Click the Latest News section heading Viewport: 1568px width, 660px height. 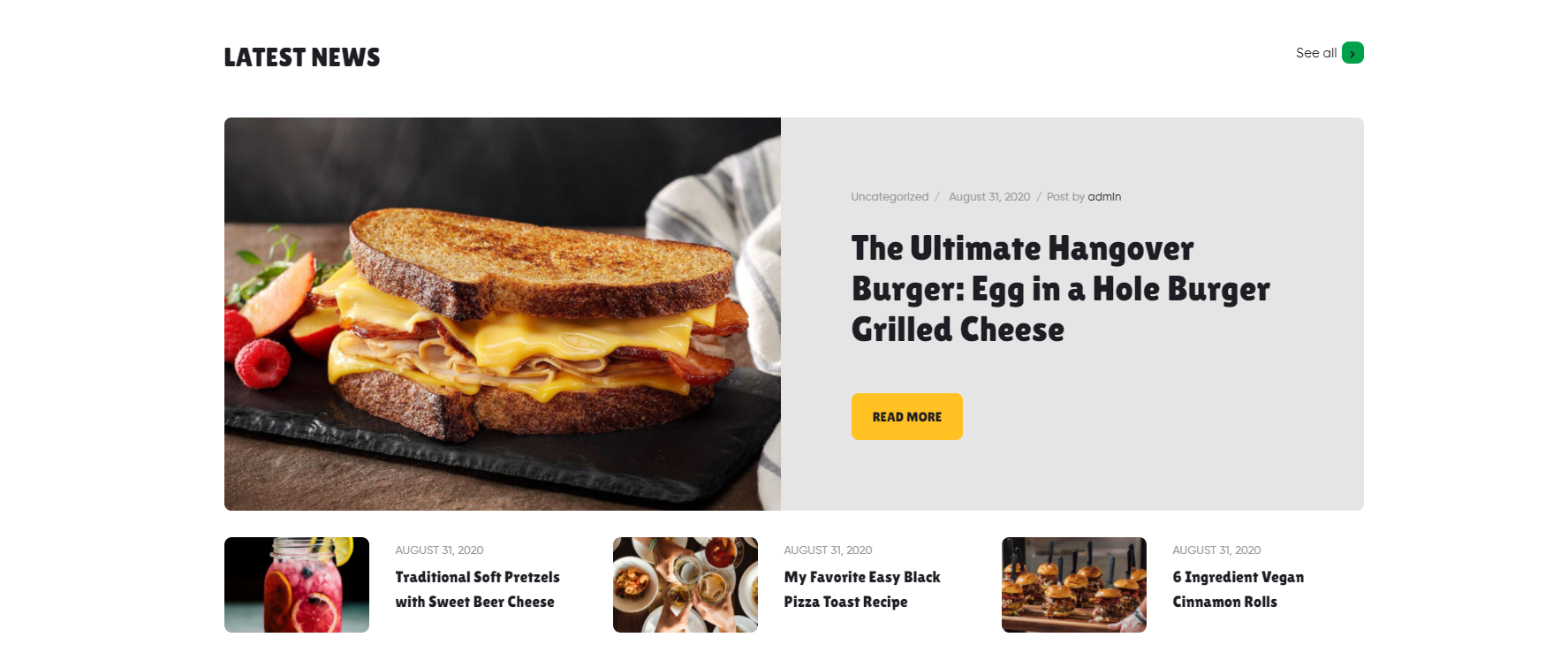coord(302,57)
